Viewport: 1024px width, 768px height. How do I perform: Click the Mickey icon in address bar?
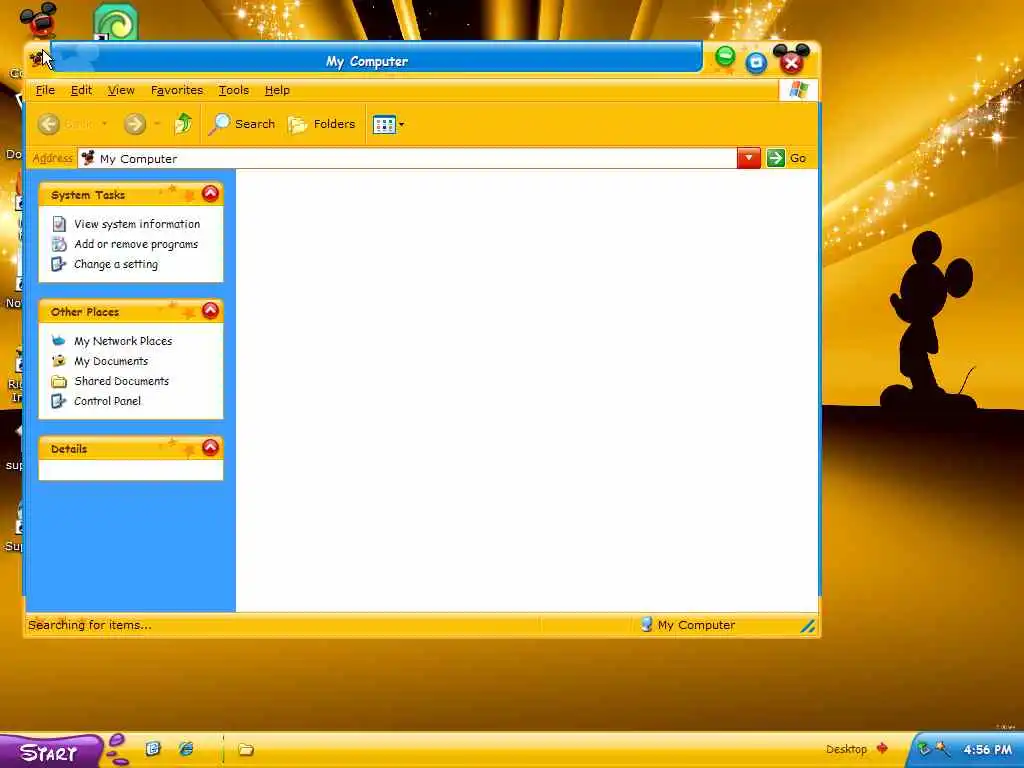pyautogui.click(x=88, y=158)
